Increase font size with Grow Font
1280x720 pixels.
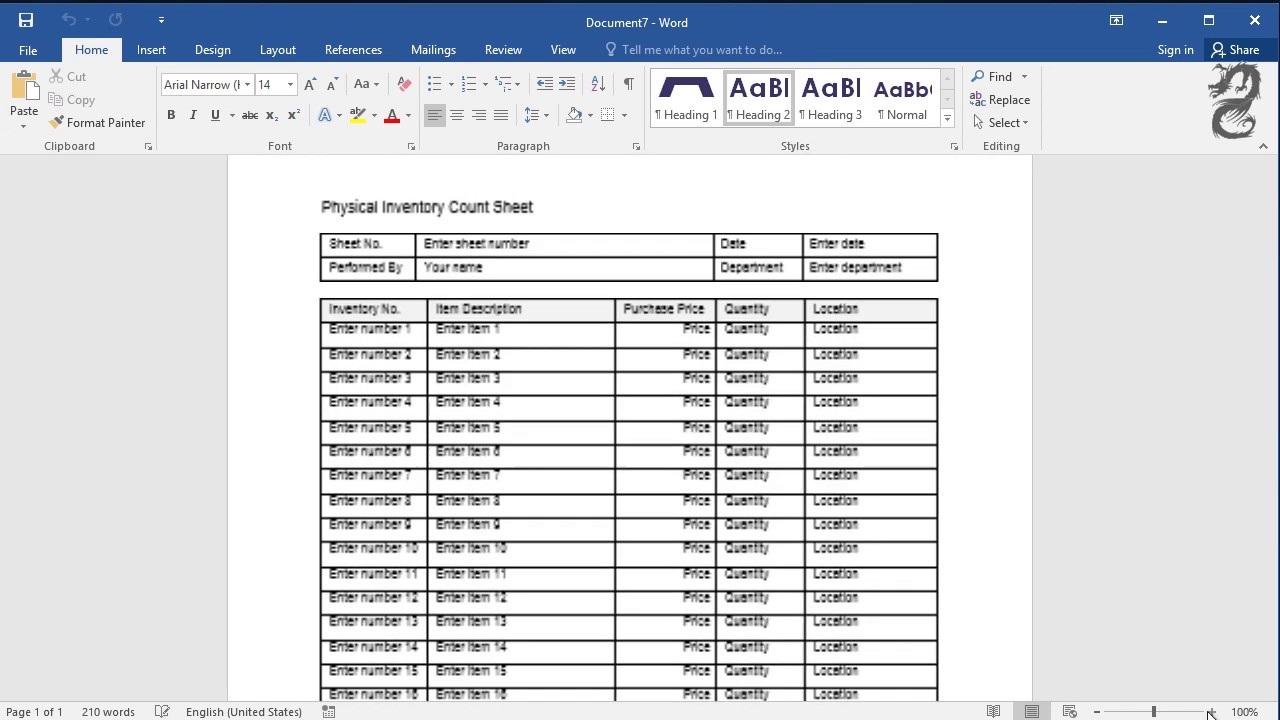tap(311, 85)
